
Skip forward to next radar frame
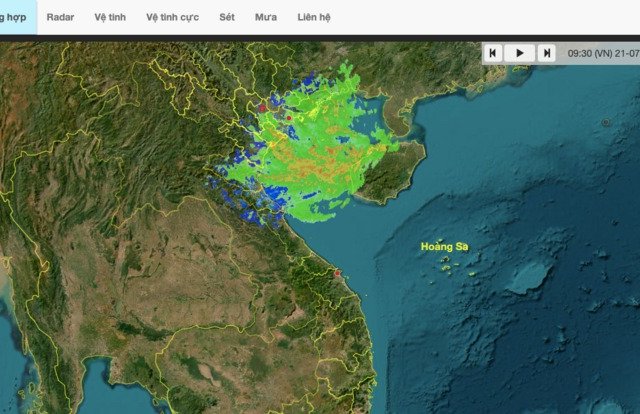tap(546, 53)
